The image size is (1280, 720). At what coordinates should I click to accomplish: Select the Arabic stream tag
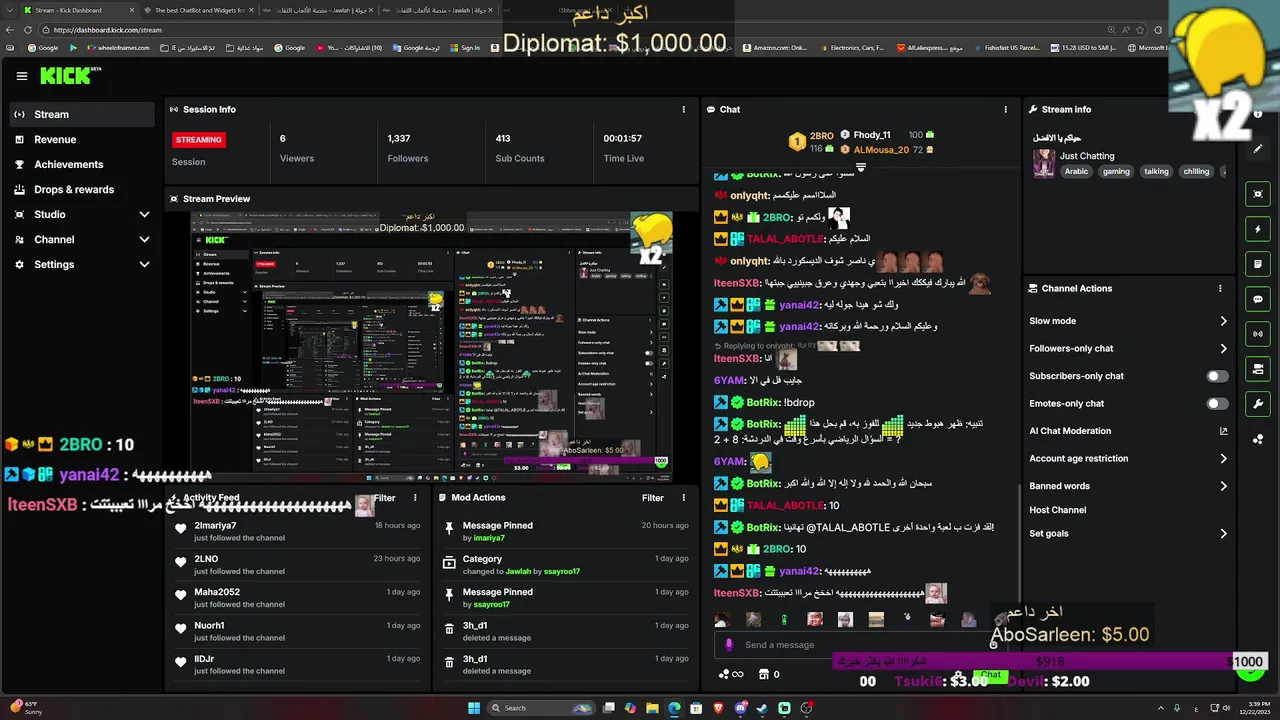[1076, 171]
